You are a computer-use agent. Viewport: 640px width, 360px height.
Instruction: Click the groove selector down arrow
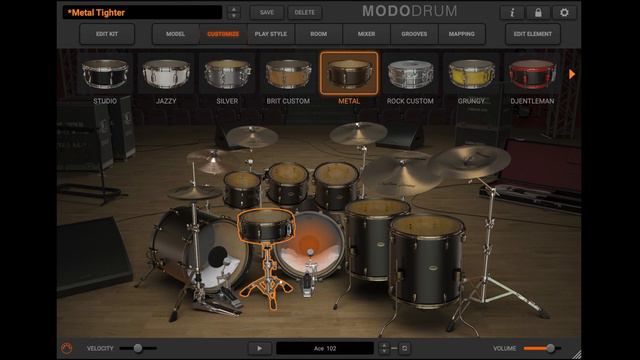click(384, 351)
